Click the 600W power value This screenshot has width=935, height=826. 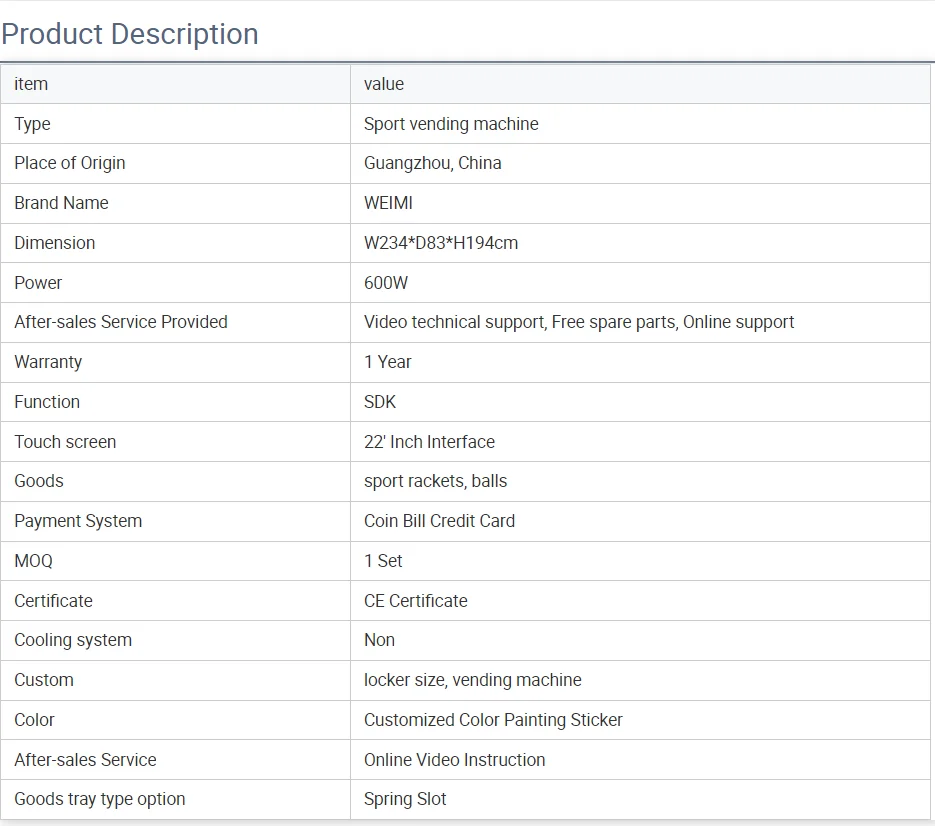[x=386, y=283]
